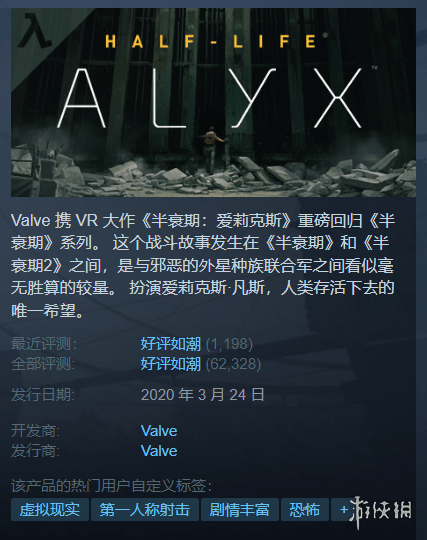The height and width of the screenshot is (540, 427).
Task: Open the Half-Life Alyx header image
Action: pyautogui.click(x=214, y=102)
